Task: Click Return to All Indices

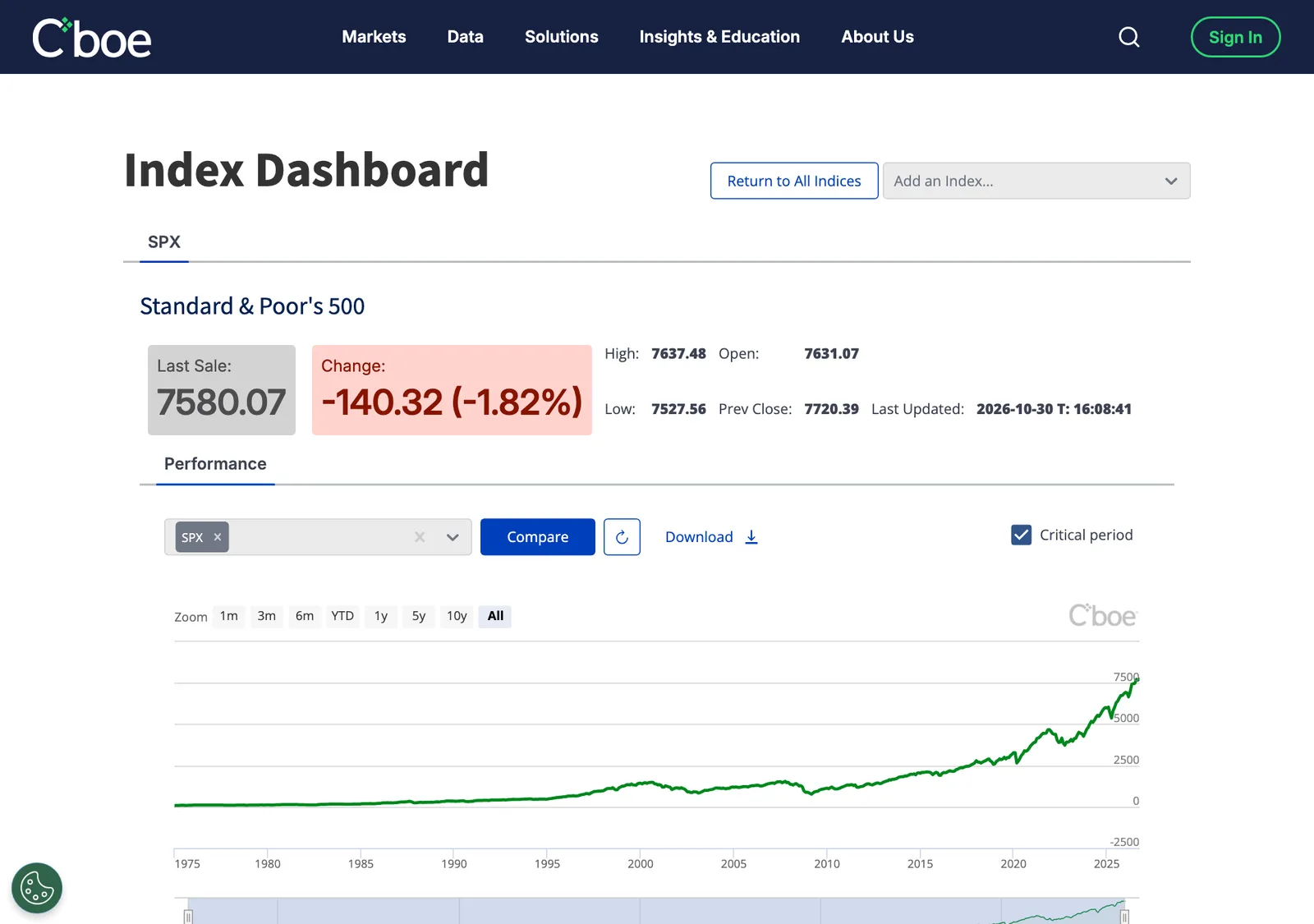Action: 794,181
